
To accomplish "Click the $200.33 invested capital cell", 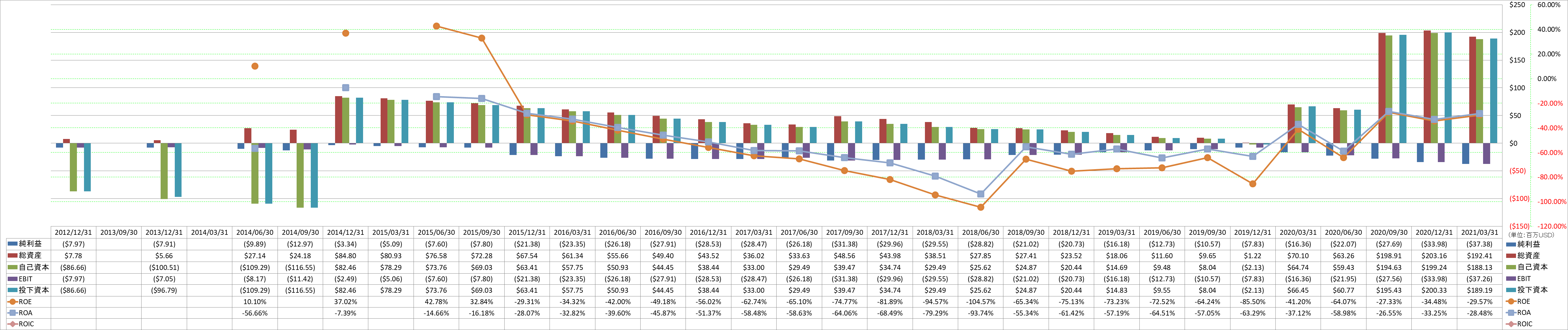I will tap(1434, 290).
